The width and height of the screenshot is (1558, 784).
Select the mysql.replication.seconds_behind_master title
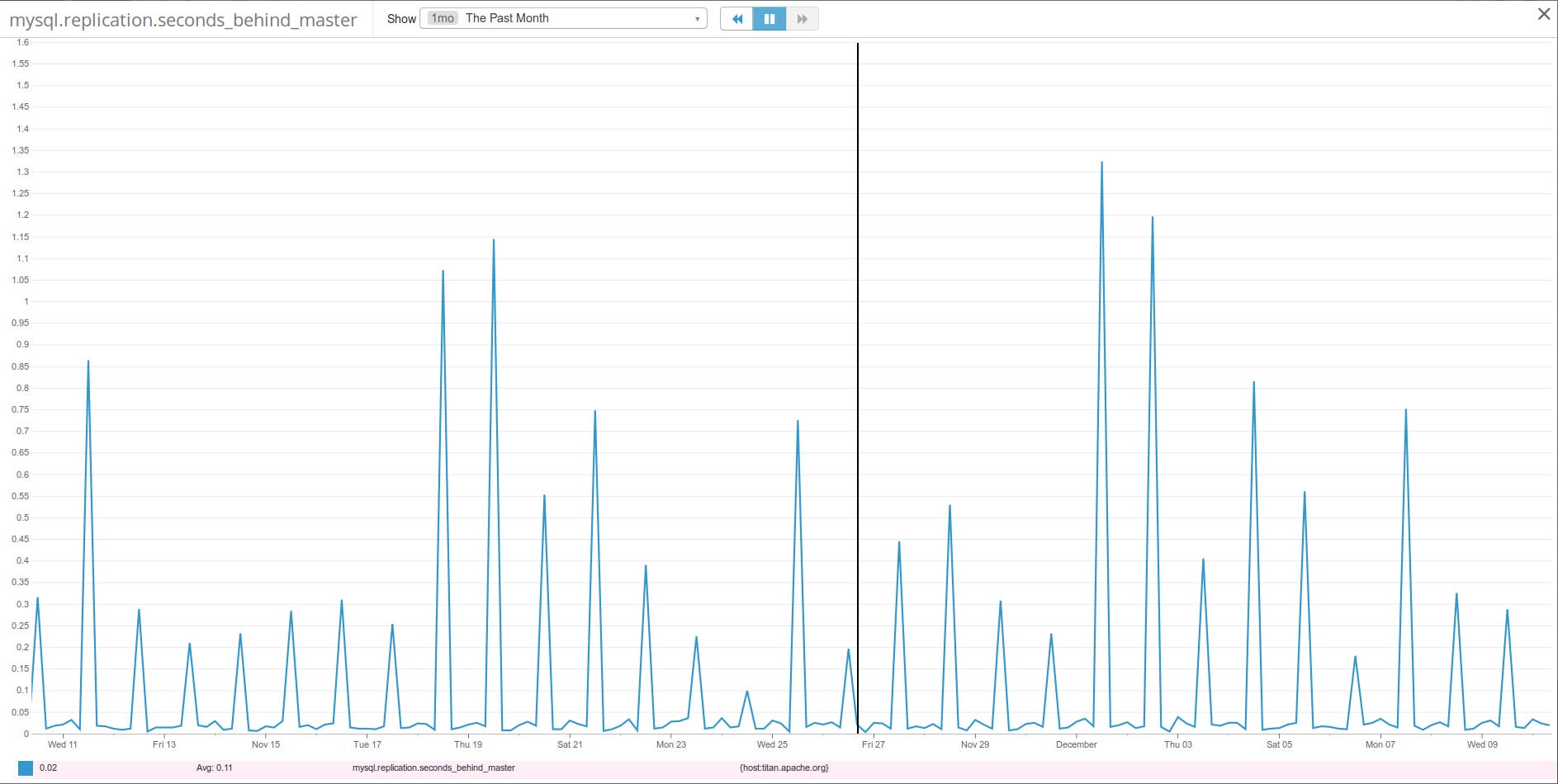[183, 20]
